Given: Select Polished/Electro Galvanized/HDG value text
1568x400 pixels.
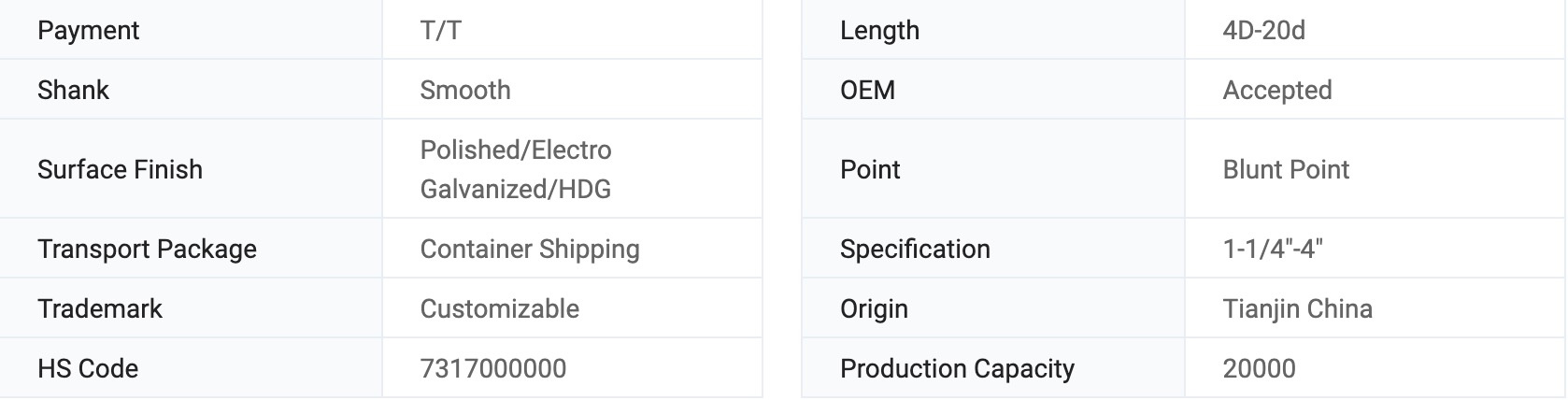Looking at the screenshot, I should point(516,169).
